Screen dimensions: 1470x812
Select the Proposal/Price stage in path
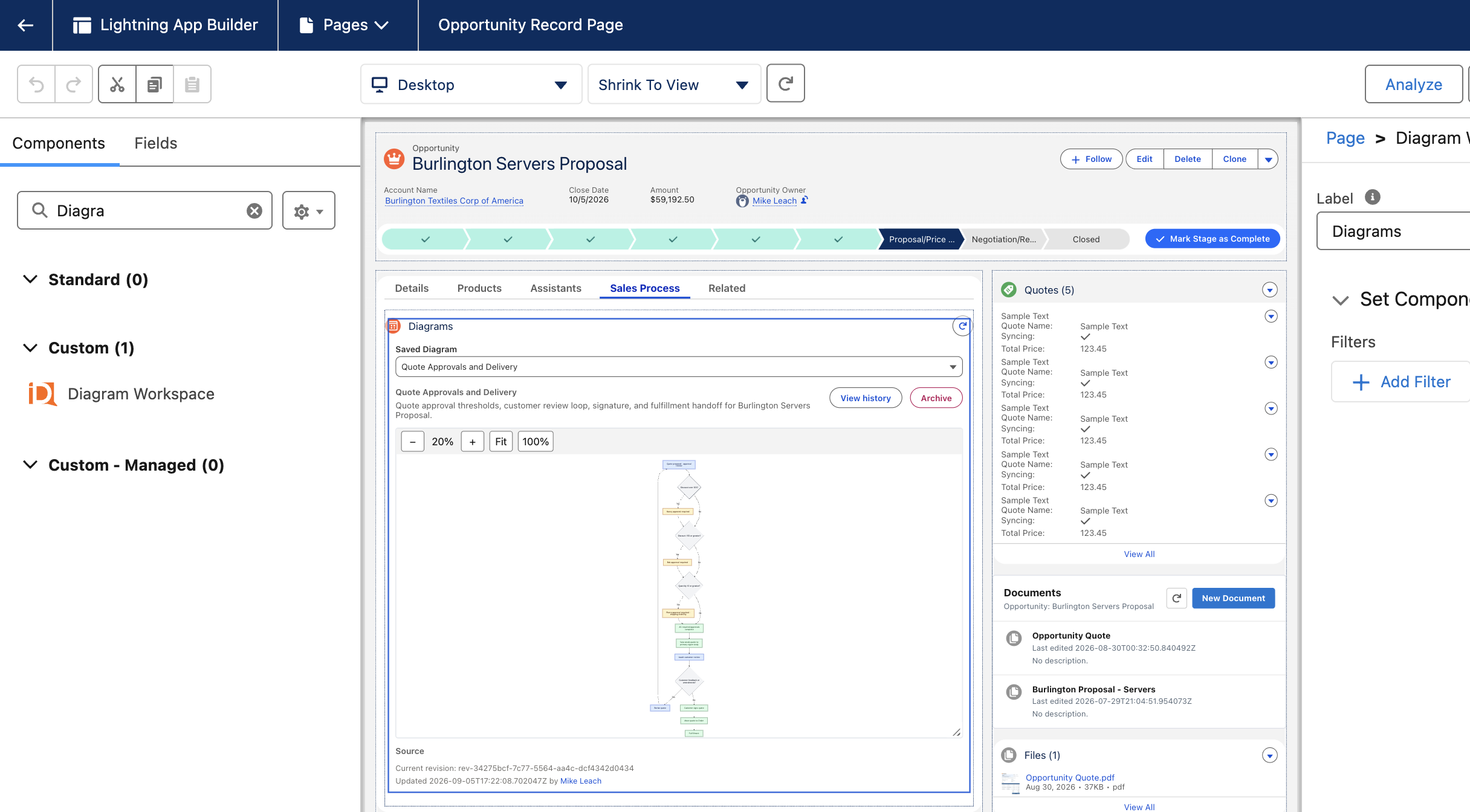(921, 239)
